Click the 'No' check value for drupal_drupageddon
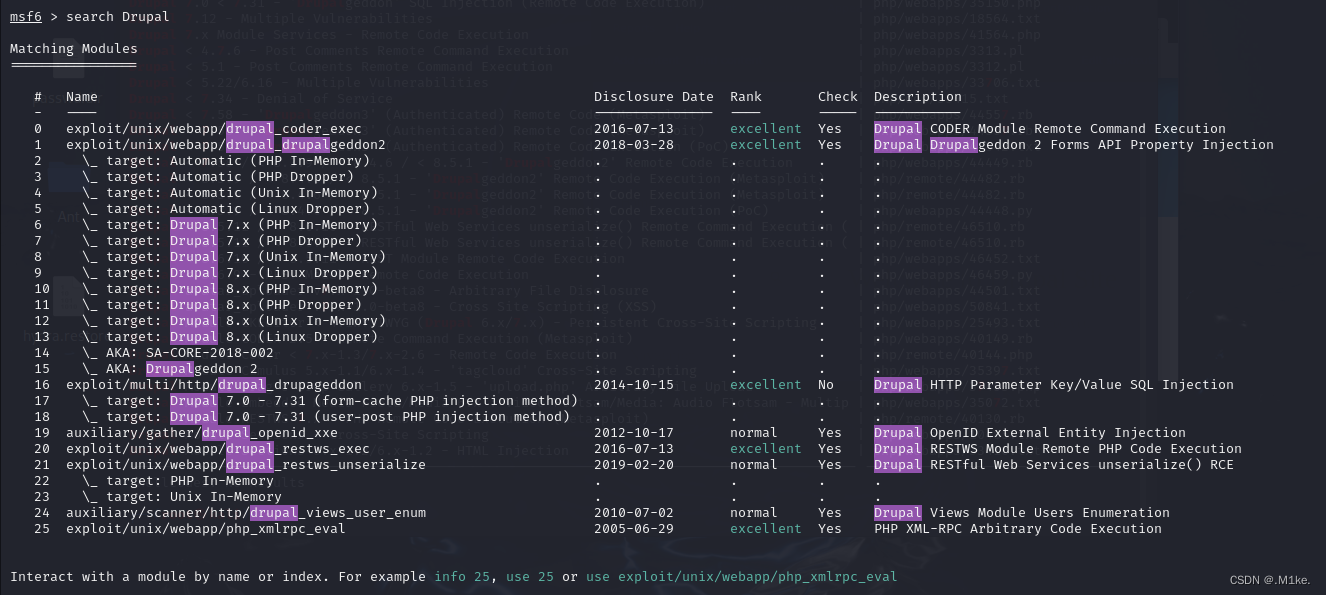This screenshot has height=595, width=1326. pos(826,385)
